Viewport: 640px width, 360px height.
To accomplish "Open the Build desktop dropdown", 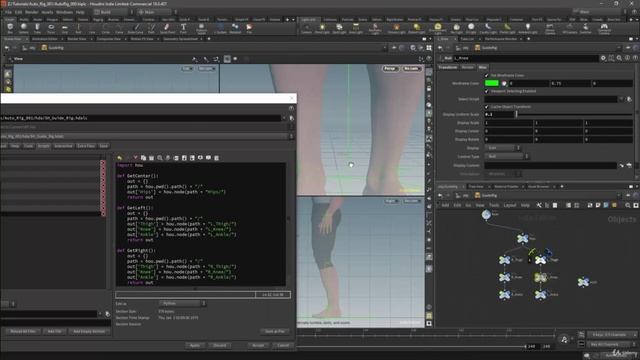I will pyautogui.click(x=113, y=12).
